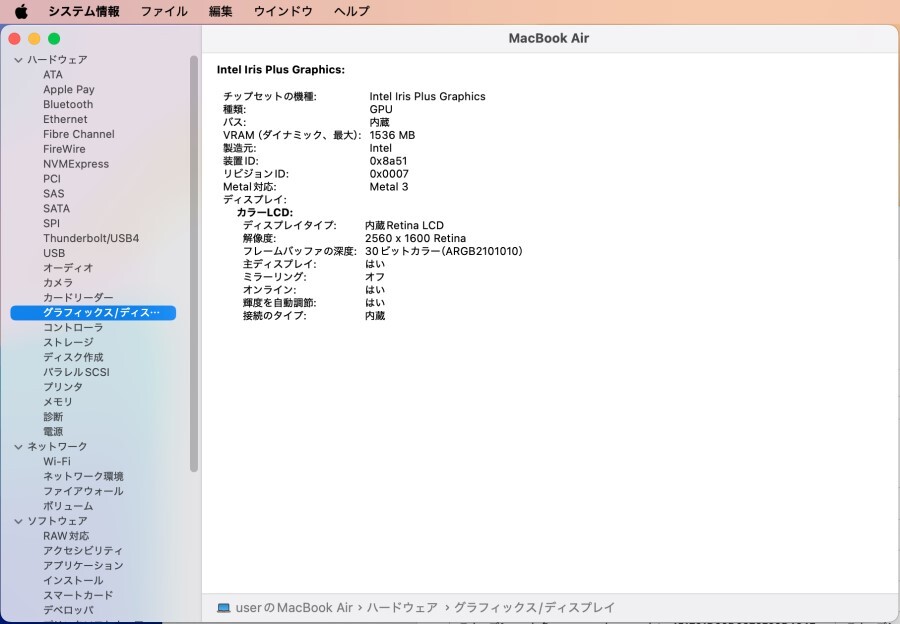Select スマートカード in the sidebar
The image size is (900, 624).
pos(78,596)
